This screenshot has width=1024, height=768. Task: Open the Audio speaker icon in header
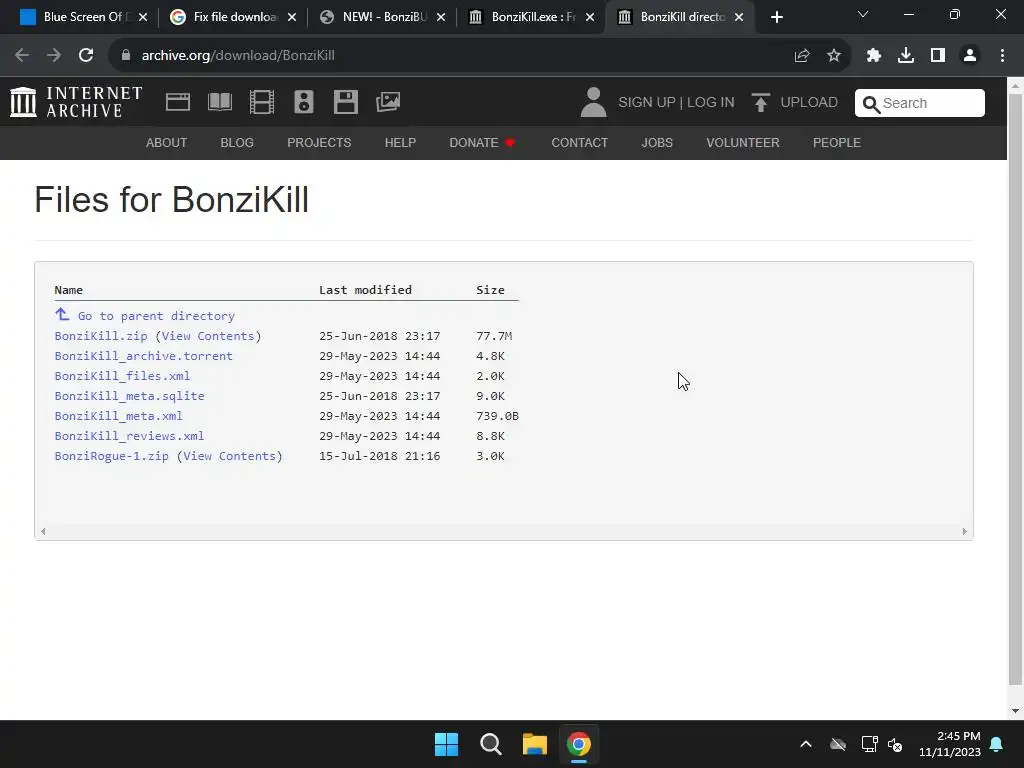pos(304,102)
